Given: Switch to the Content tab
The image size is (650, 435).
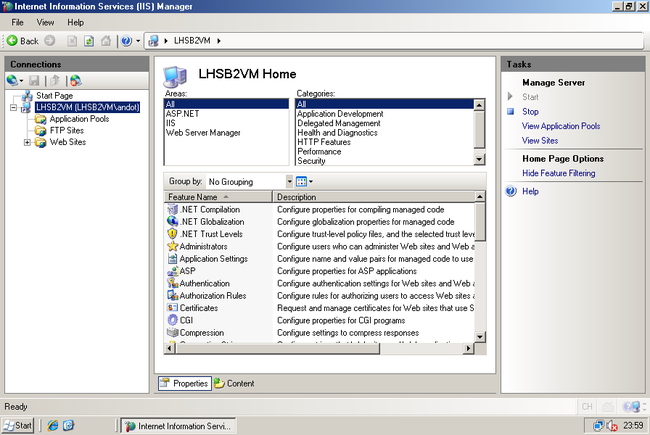Looking at the screenshot, I should click(x=234, y=384).
